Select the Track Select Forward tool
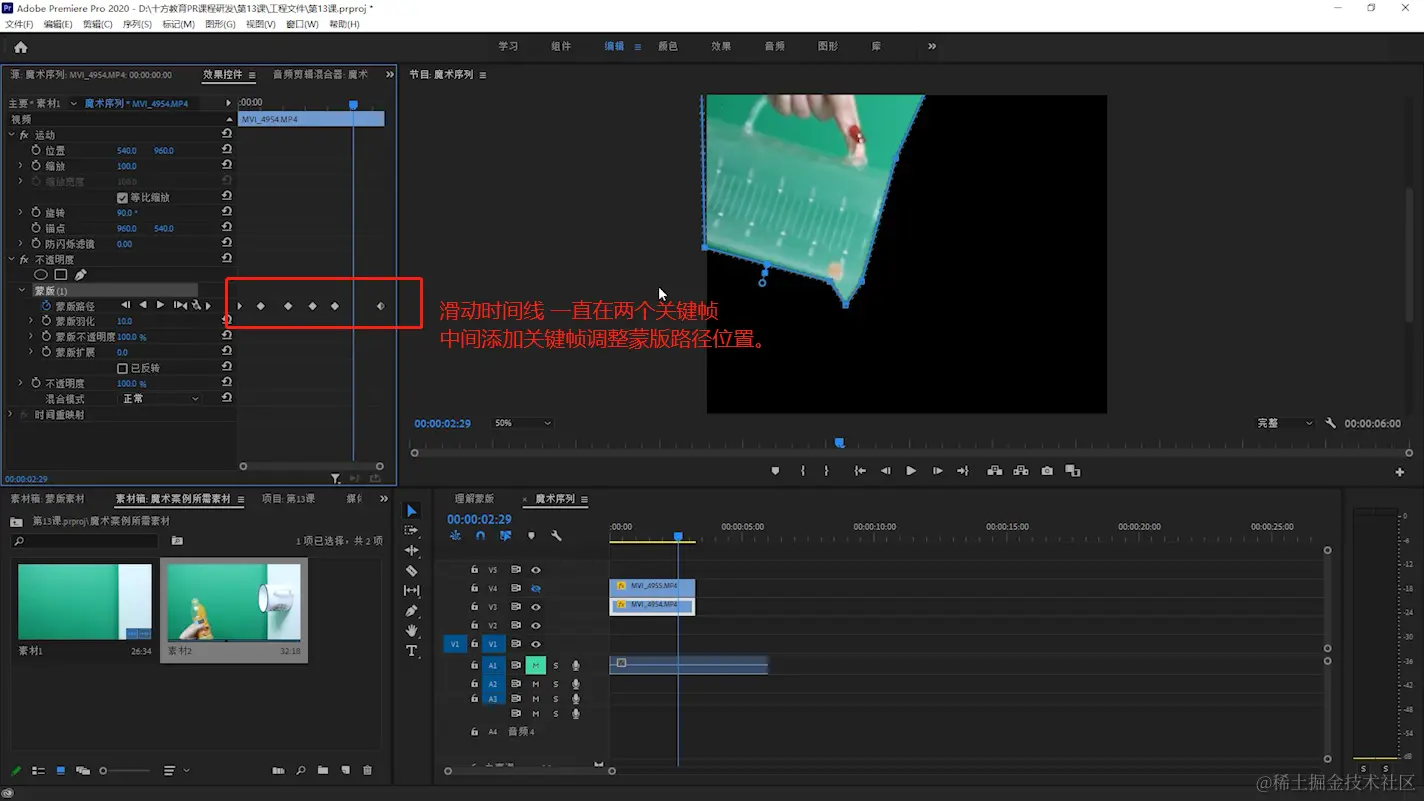 tap(411, 530)
